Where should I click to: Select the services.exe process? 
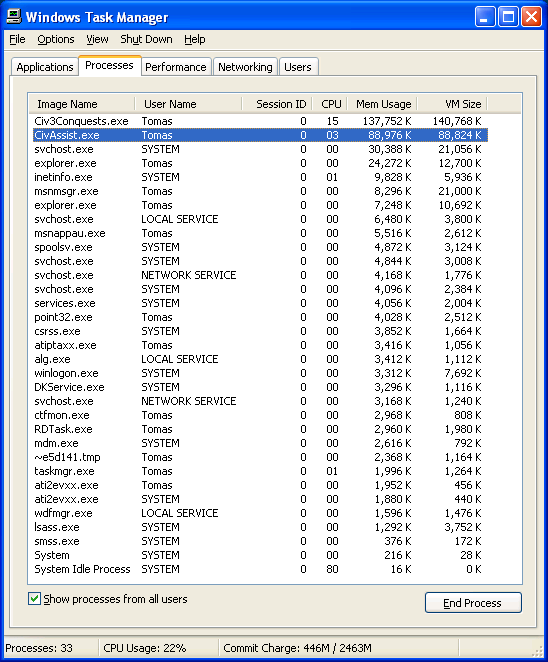point(258,303)
